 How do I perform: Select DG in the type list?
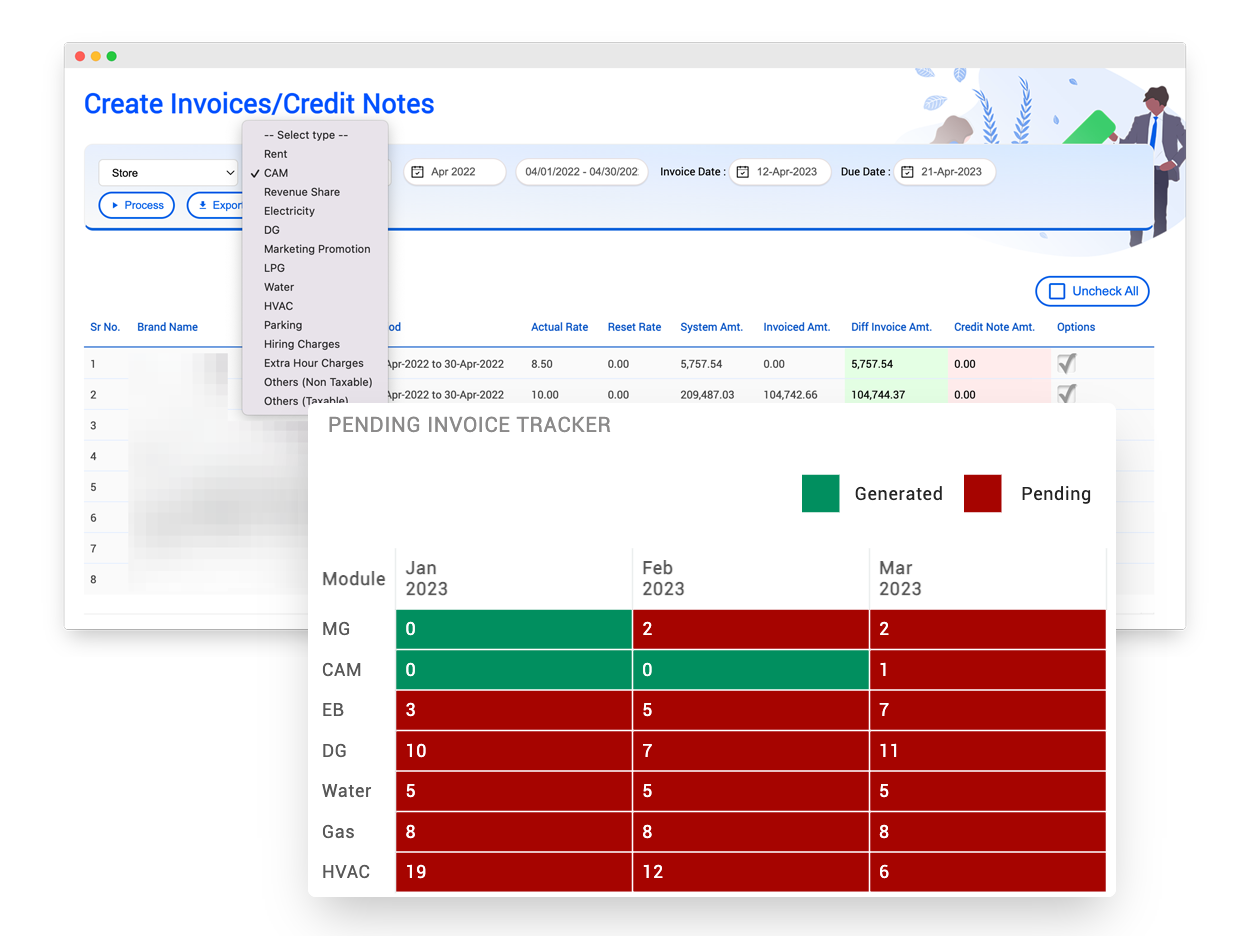(272, 230)
